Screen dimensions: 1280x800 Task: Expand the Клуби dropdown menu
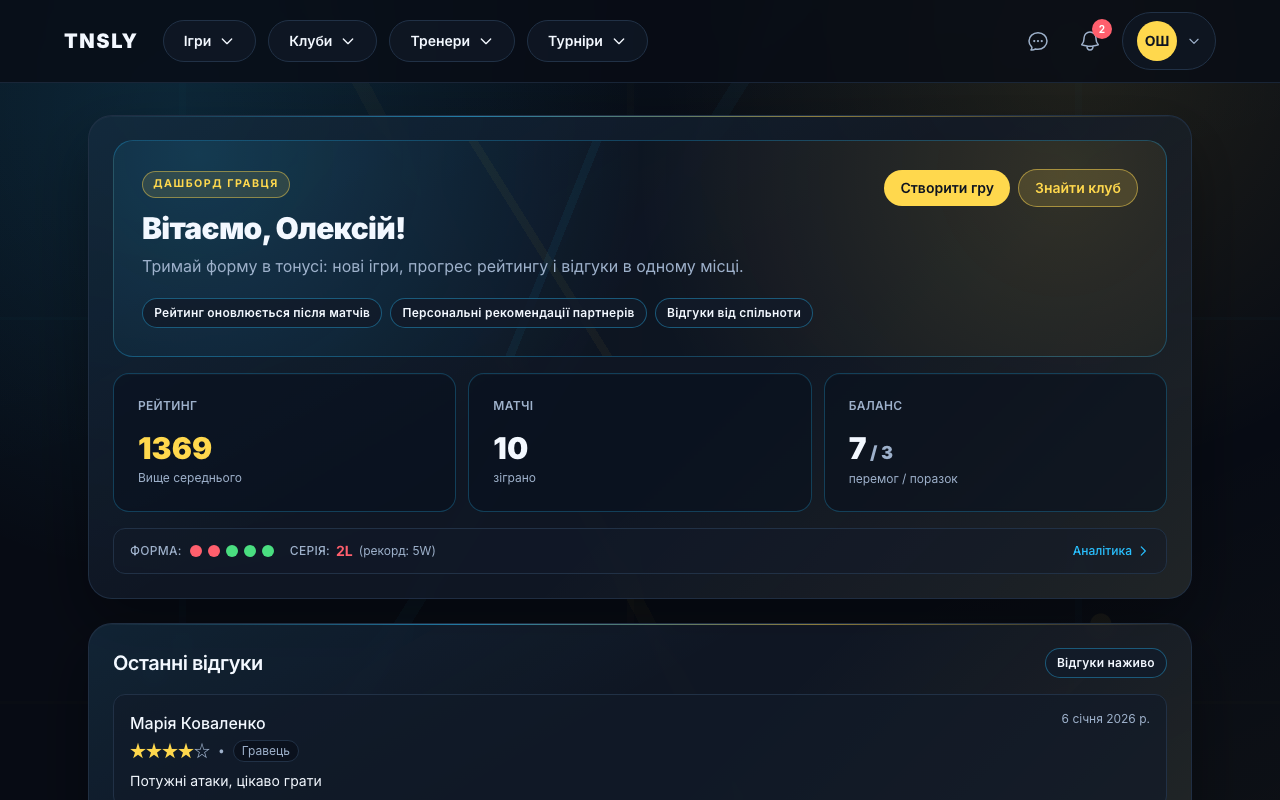(322, 41)
